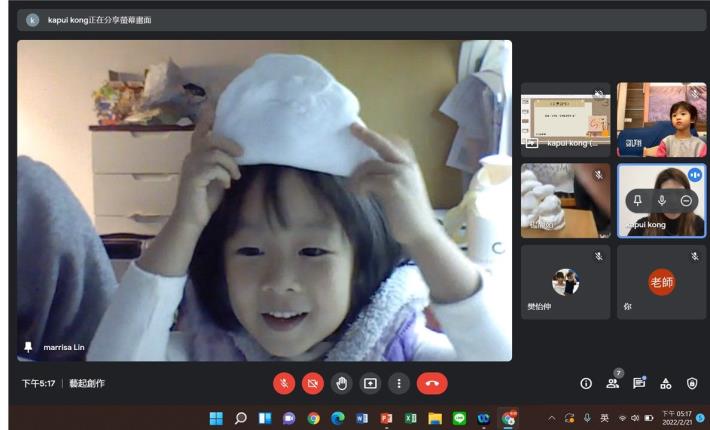Image resolution: width=710 pixels, height=430 pixels.
Task: Unmute the microphone in call controls
Action: [x=284, y=383]
